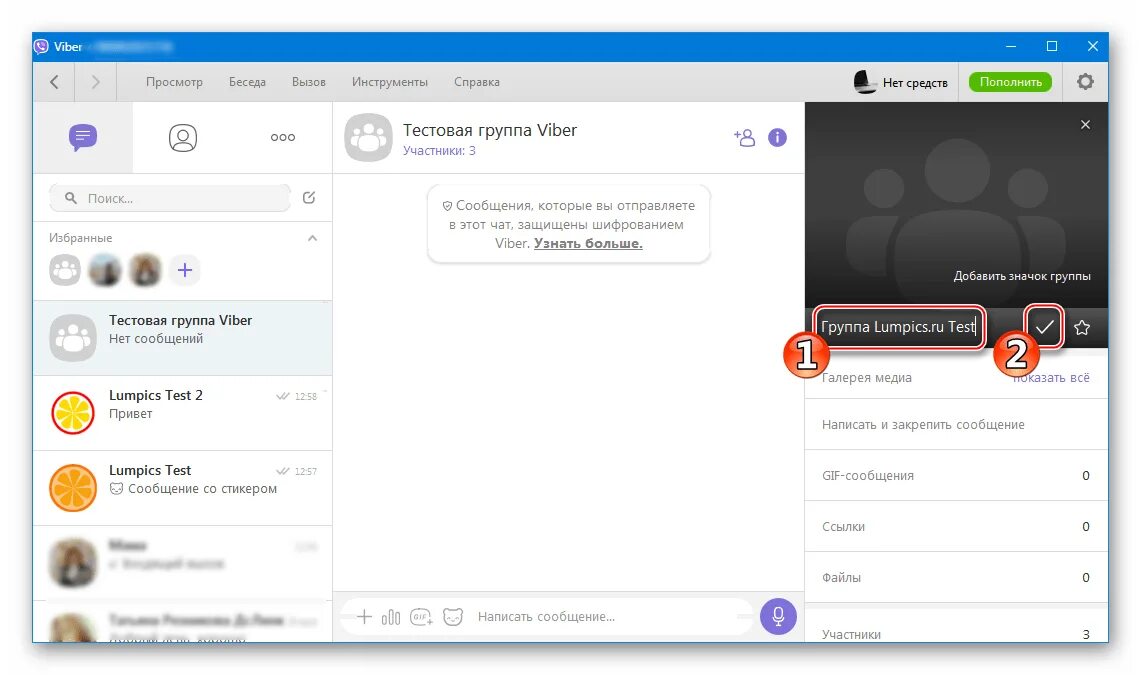Go back with the left arrow
The height and width of the screenshot is (675, 1141).
[55, 81]
